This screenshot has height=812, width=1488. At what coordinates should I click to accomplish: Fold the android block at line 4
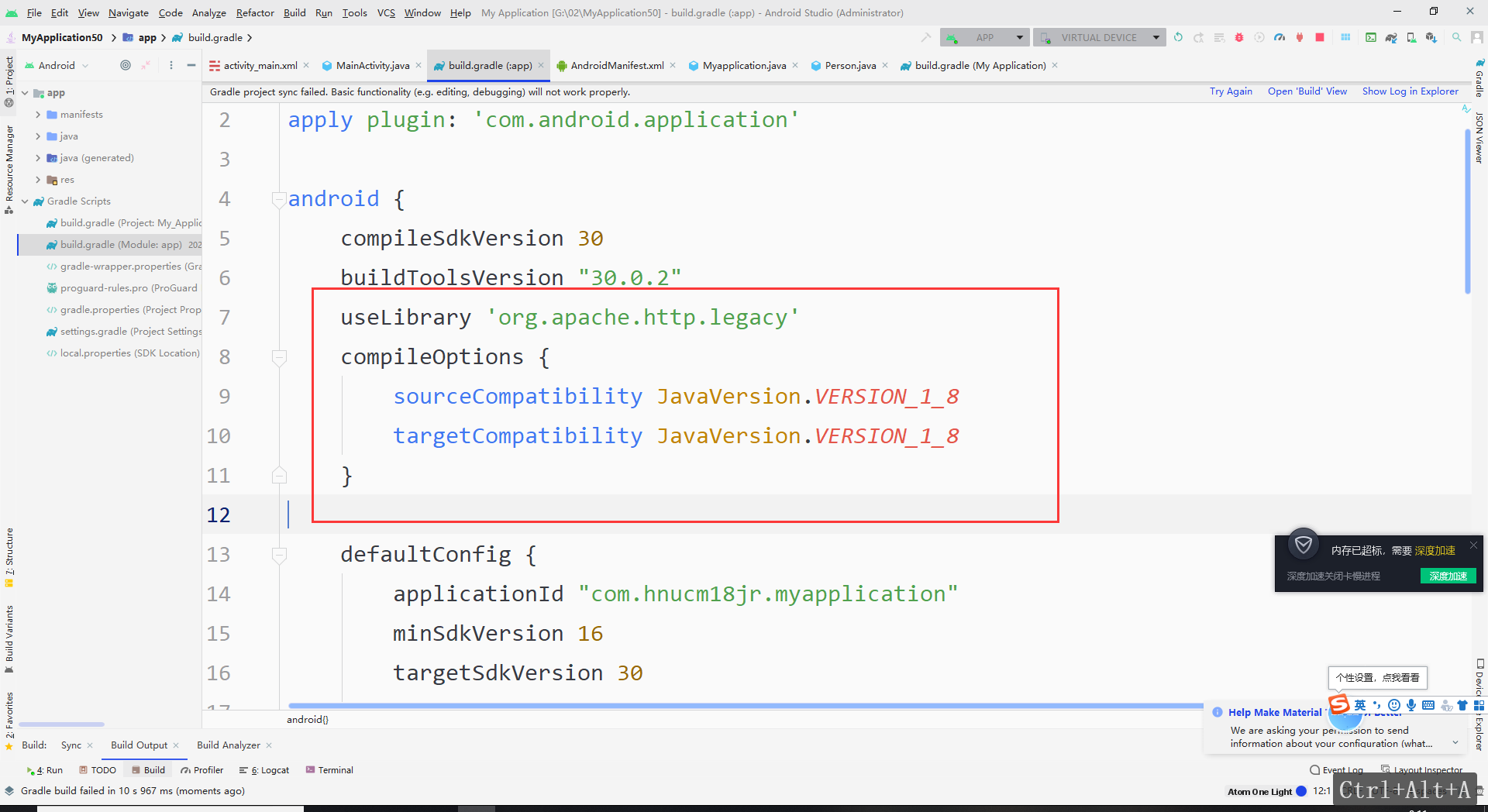point(279,200)
